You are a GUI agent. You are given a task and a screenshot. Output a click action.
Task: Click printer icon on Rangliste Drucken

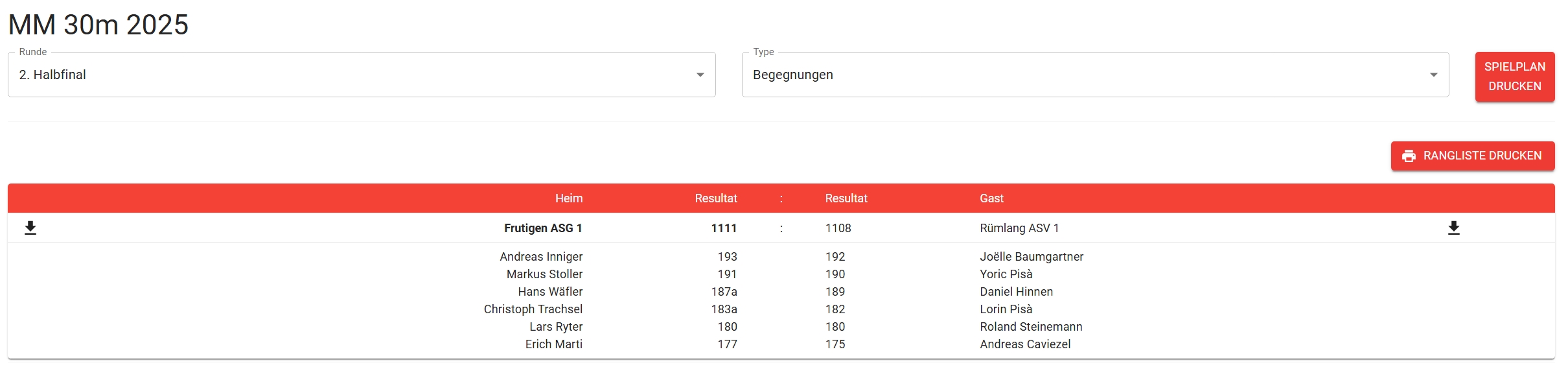point(1409,156)
